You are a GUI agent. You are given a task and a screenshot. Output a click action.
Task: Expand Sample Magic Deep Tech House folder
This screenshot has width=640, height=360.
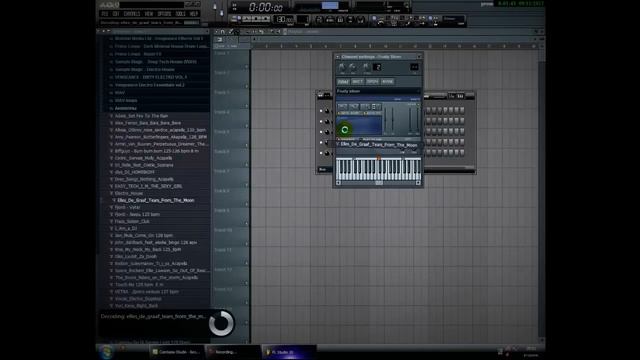point(156,62)
